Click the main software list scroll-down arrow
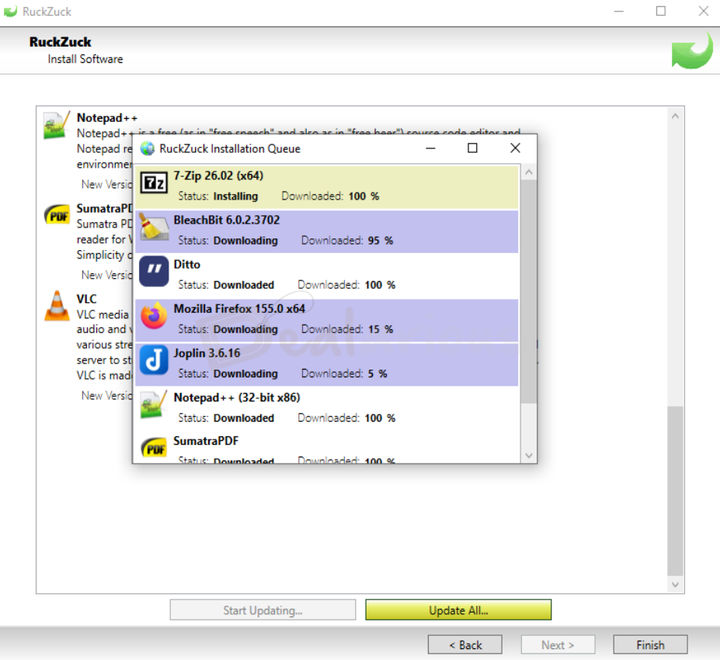The height and width of the screenshot is (660, 720). click(x=675, y=584)
